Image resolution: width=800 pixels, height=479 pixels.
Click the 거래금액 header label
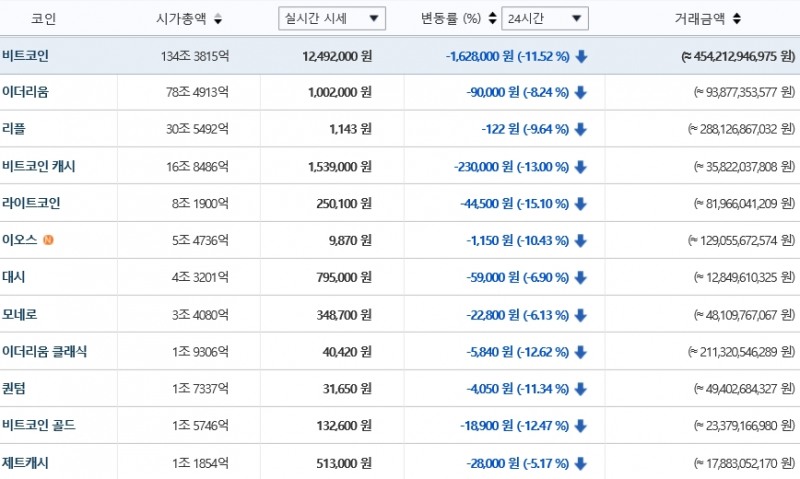pyautogui.click(x=700, y=19)
